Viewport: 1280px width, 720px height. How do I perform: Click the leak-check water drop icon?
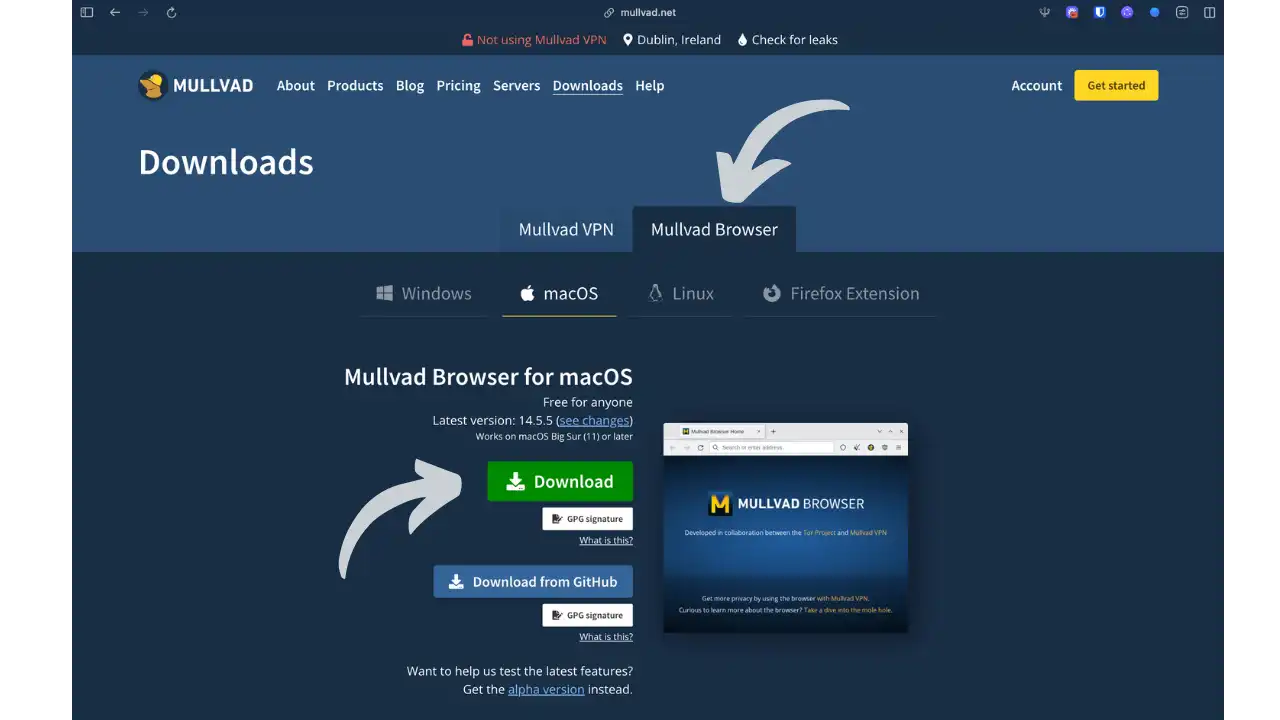click(x=741, y=39)
